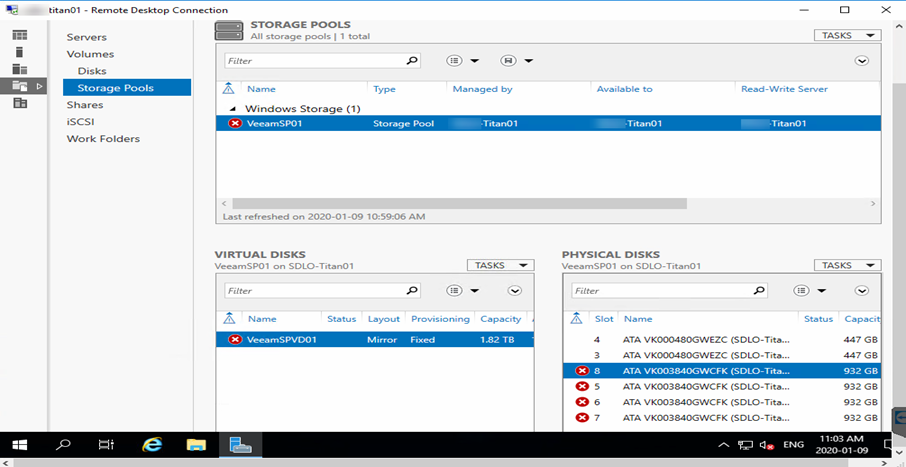Open iSCSI navigation page
This screenshot has width=906, height=467.
point(80,122)
